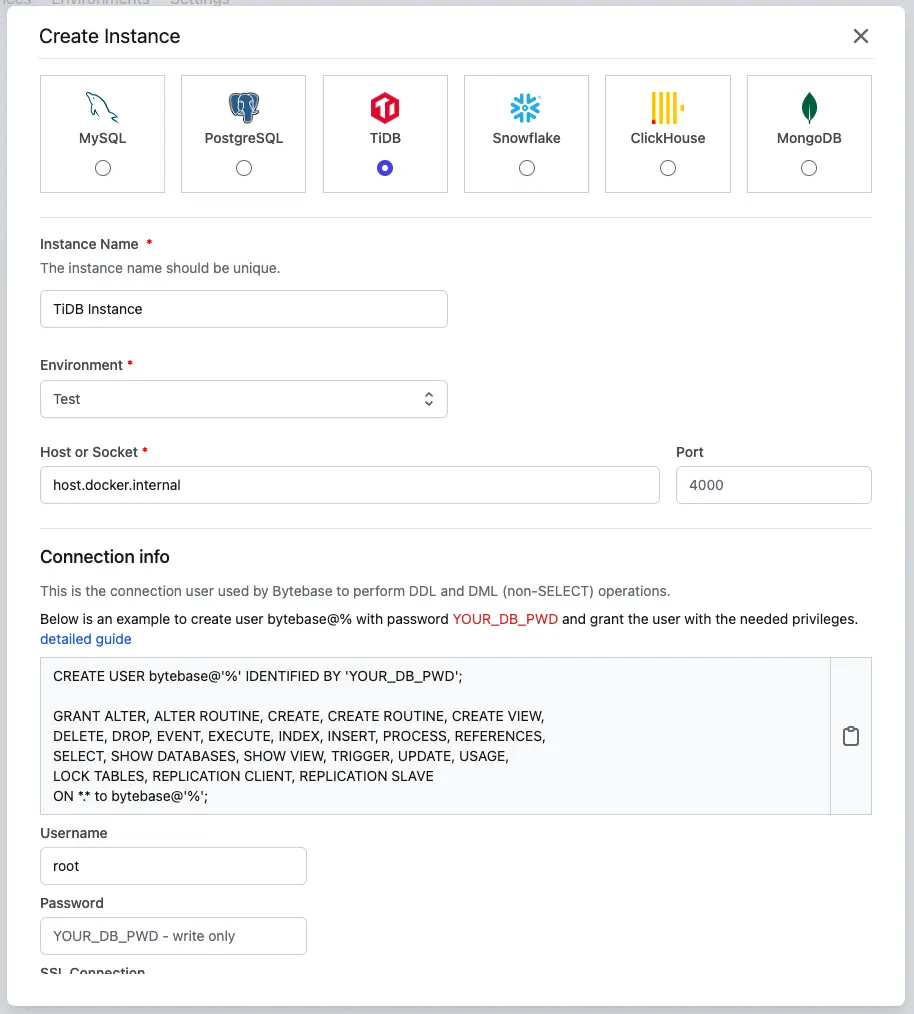Click the ClickHouse yellow bars logo
This screenshot has width=914, height=1014.
click(668, 107)
